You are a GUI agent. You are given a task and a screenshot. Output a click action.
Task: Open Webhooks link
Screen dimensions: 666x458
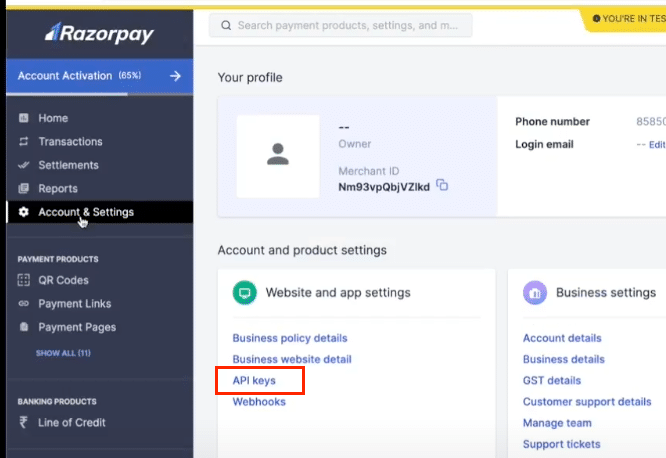pos(259,401)
